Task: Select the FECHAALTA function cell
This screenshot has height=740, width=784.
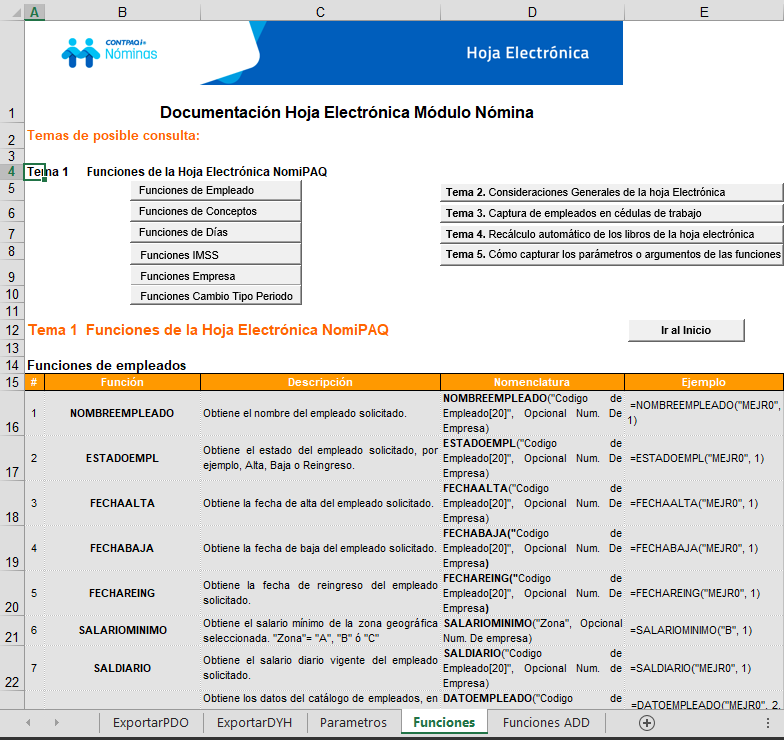Action: (x=122, y=503)
